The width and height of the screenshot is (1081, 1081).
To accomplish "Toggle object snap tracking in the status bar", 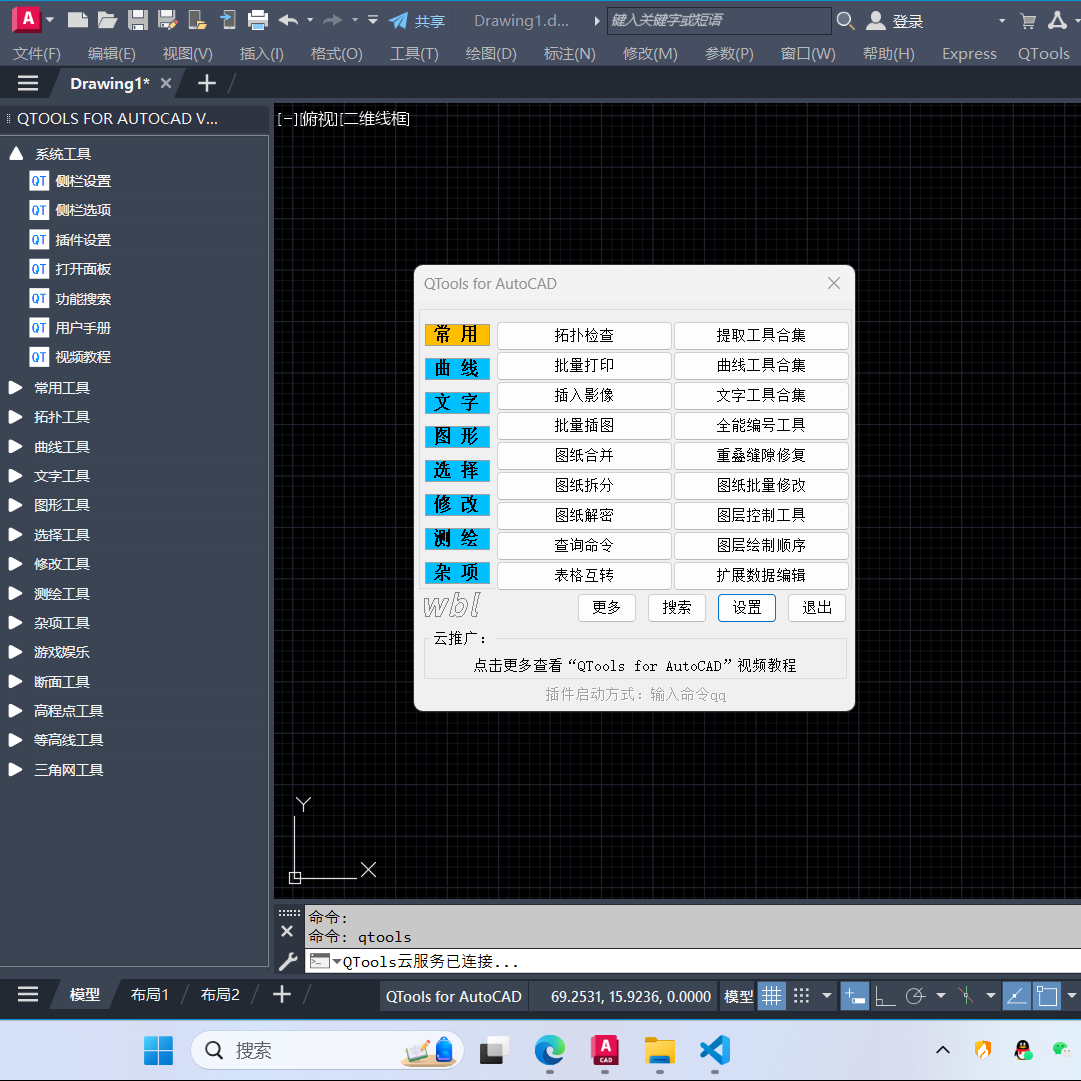I will pyautogui.click(x=1016, y=996).
